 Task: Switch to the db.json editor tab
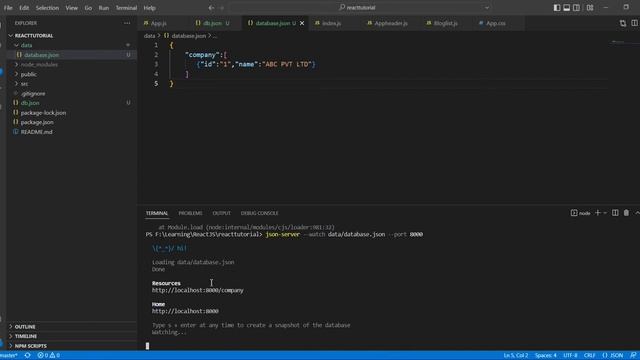tap(212, 23)
